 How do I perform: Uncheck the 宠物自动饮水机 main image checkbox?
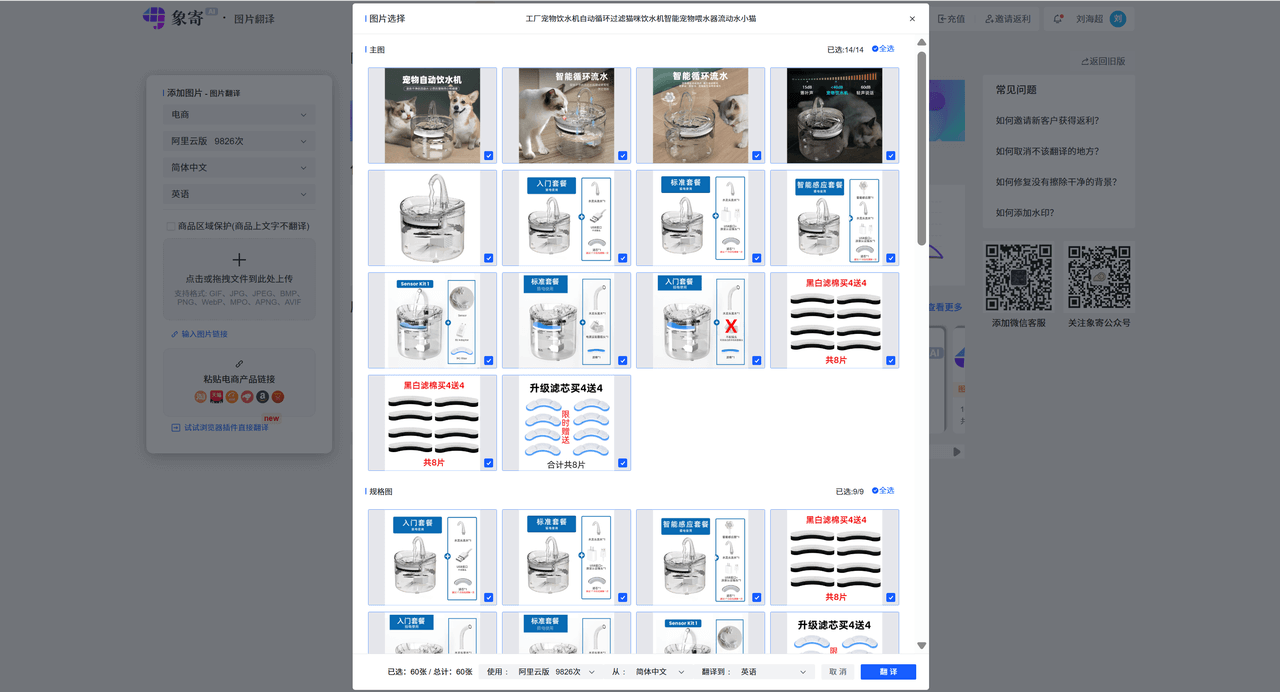(x=488, y=156)
